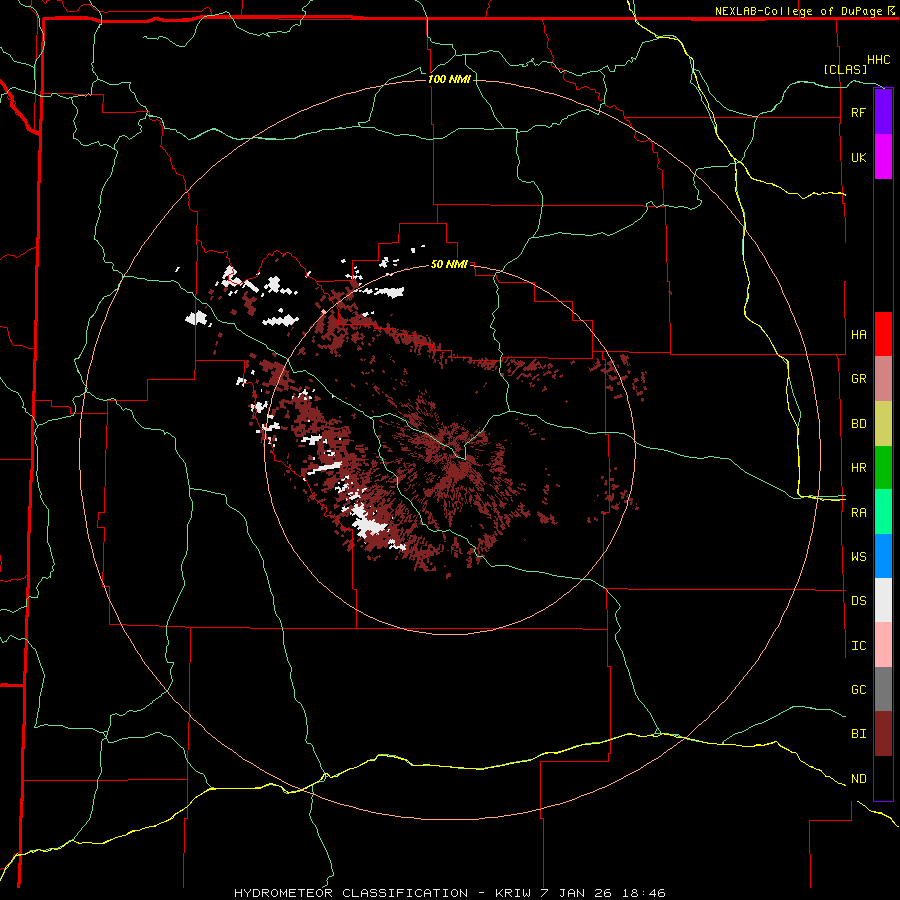This screenshot has height=900, width=900.
Task: Select the GC gray legend swatch
Action: (x=883, y=689)
